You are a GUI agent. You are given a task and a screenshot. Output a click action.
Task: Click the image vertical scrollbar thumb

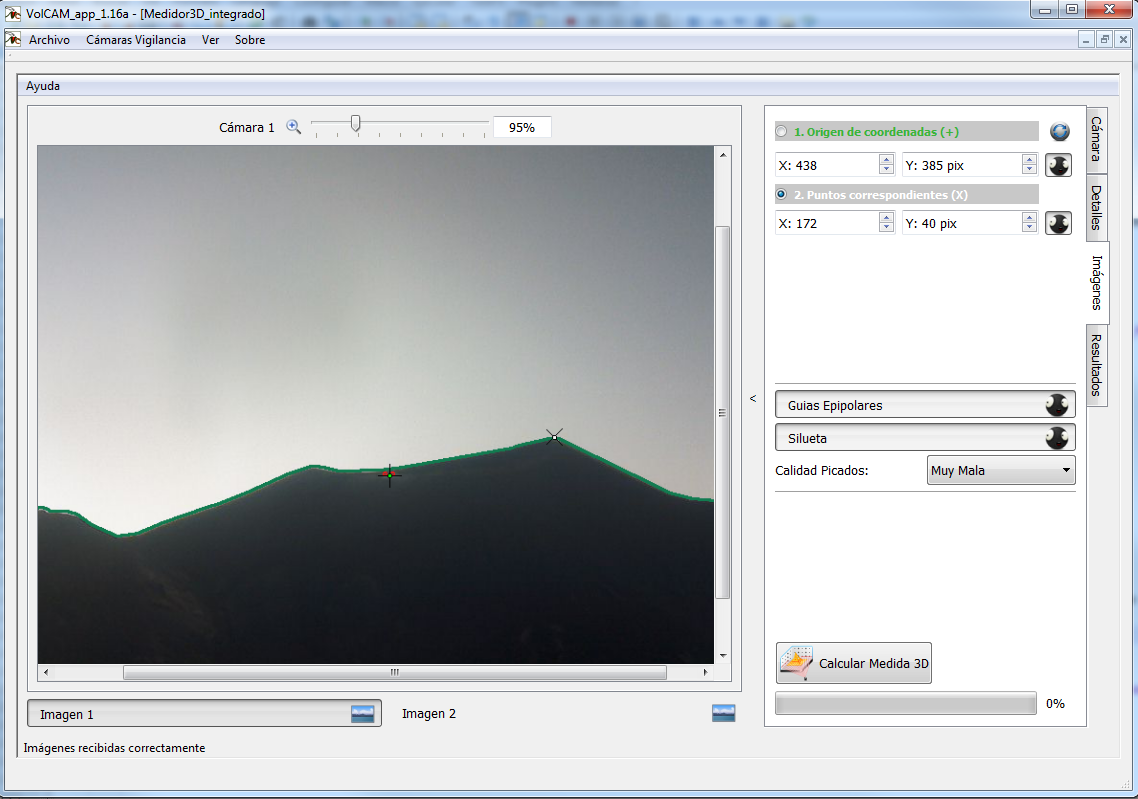(722, 412)
